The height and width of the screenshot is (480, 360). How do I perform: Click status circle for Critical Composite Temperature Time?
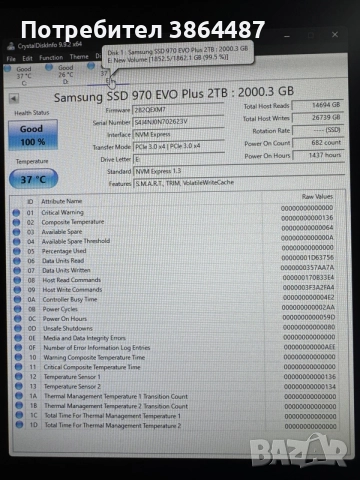(x=19, y=367)
